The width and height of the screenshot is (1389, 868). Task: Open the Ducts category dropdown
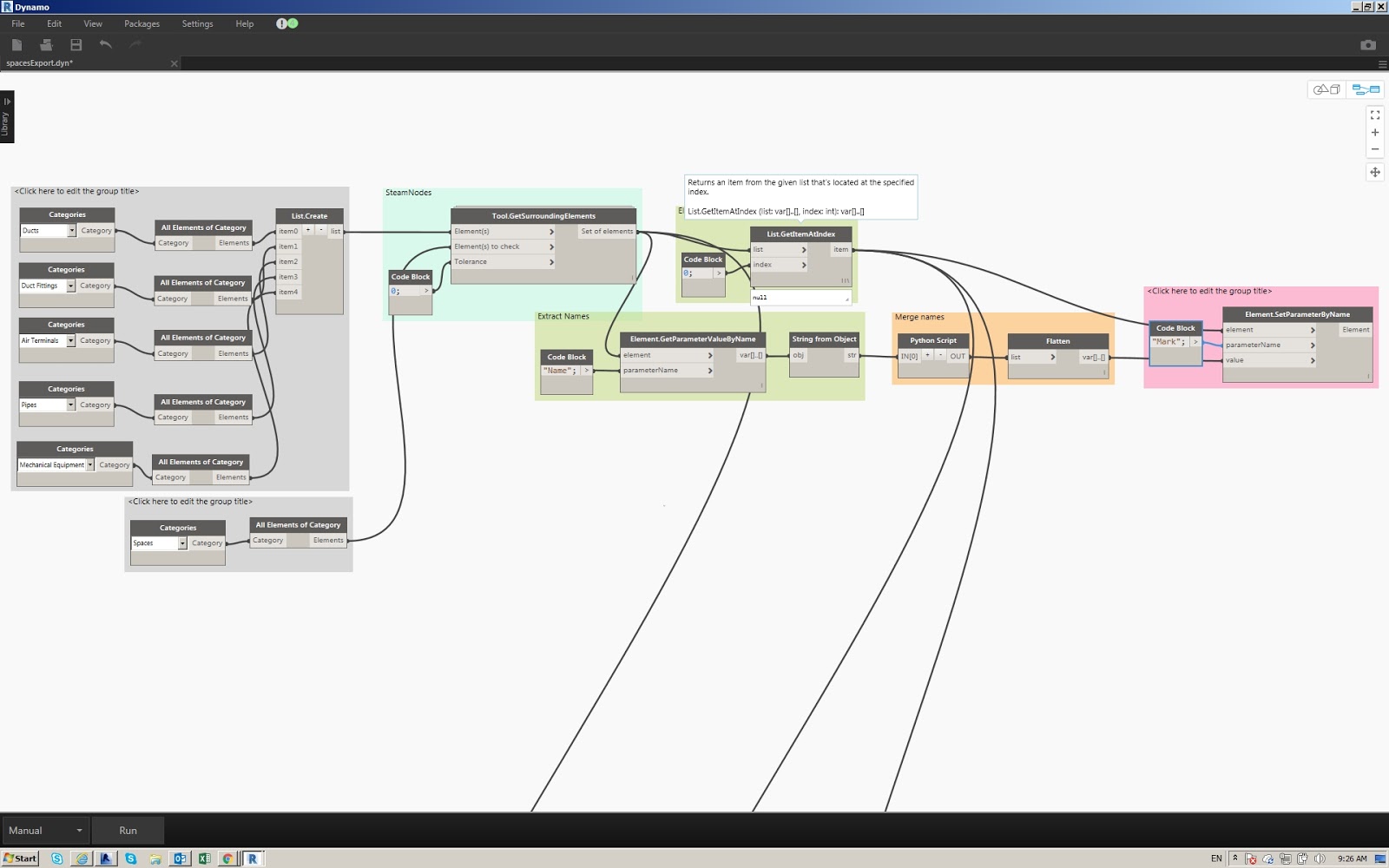(73, 230)
